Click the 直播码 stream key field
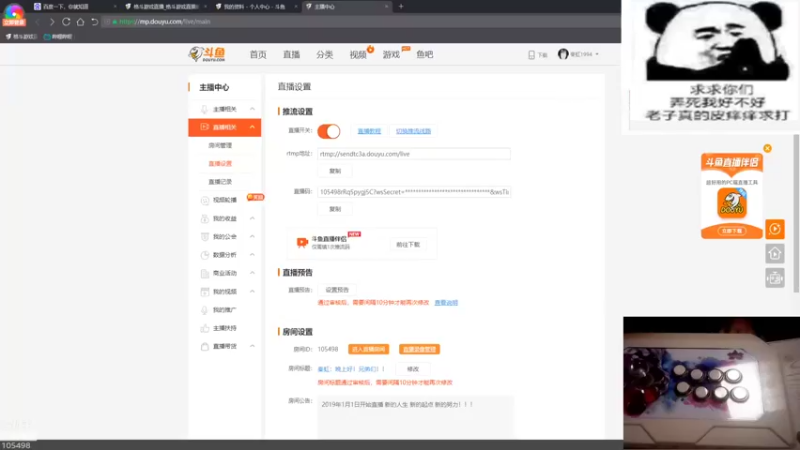This screenshot has height=450, width=800. point(414,192)
